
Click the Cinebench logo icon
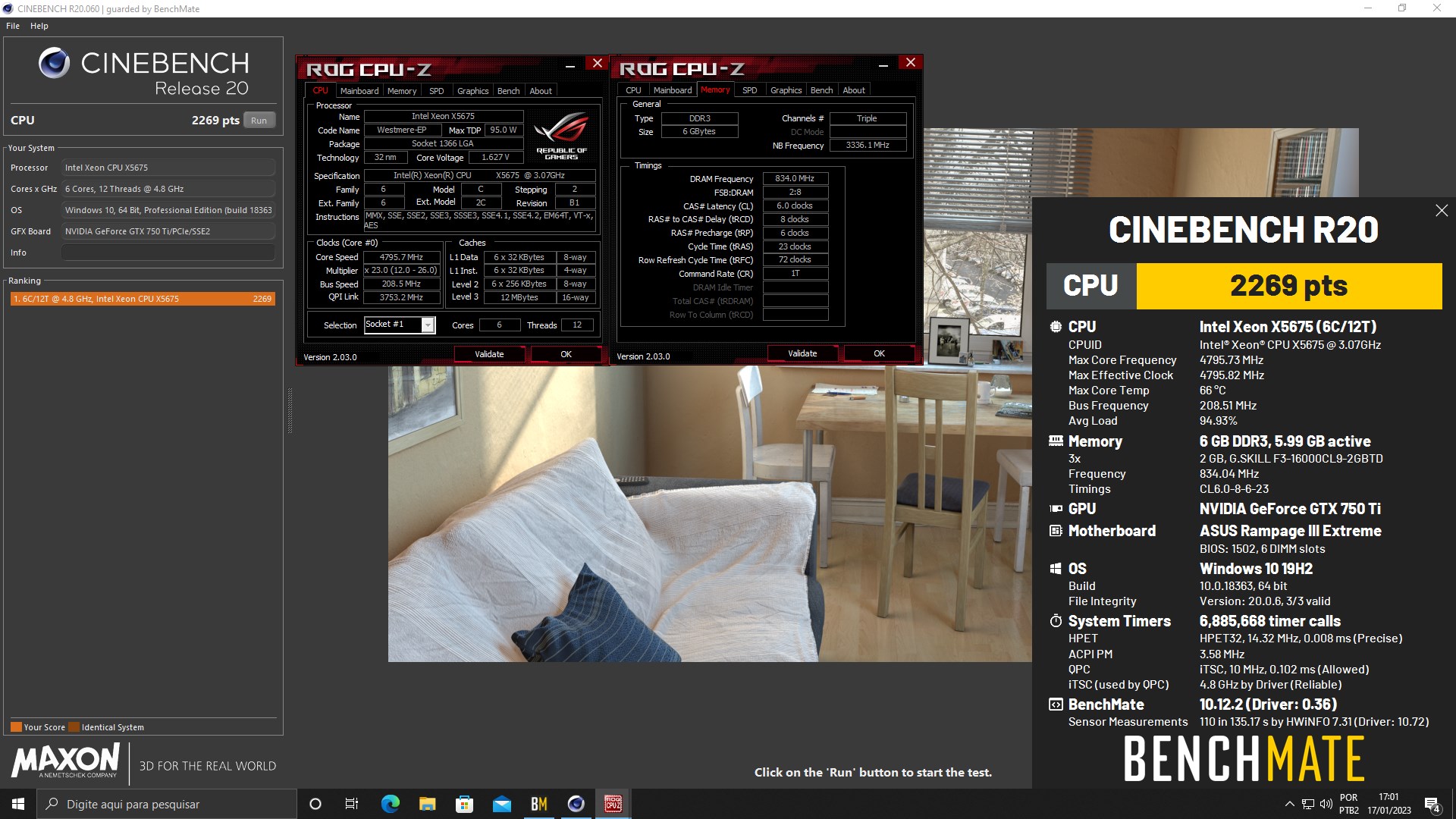coord(54,64)
